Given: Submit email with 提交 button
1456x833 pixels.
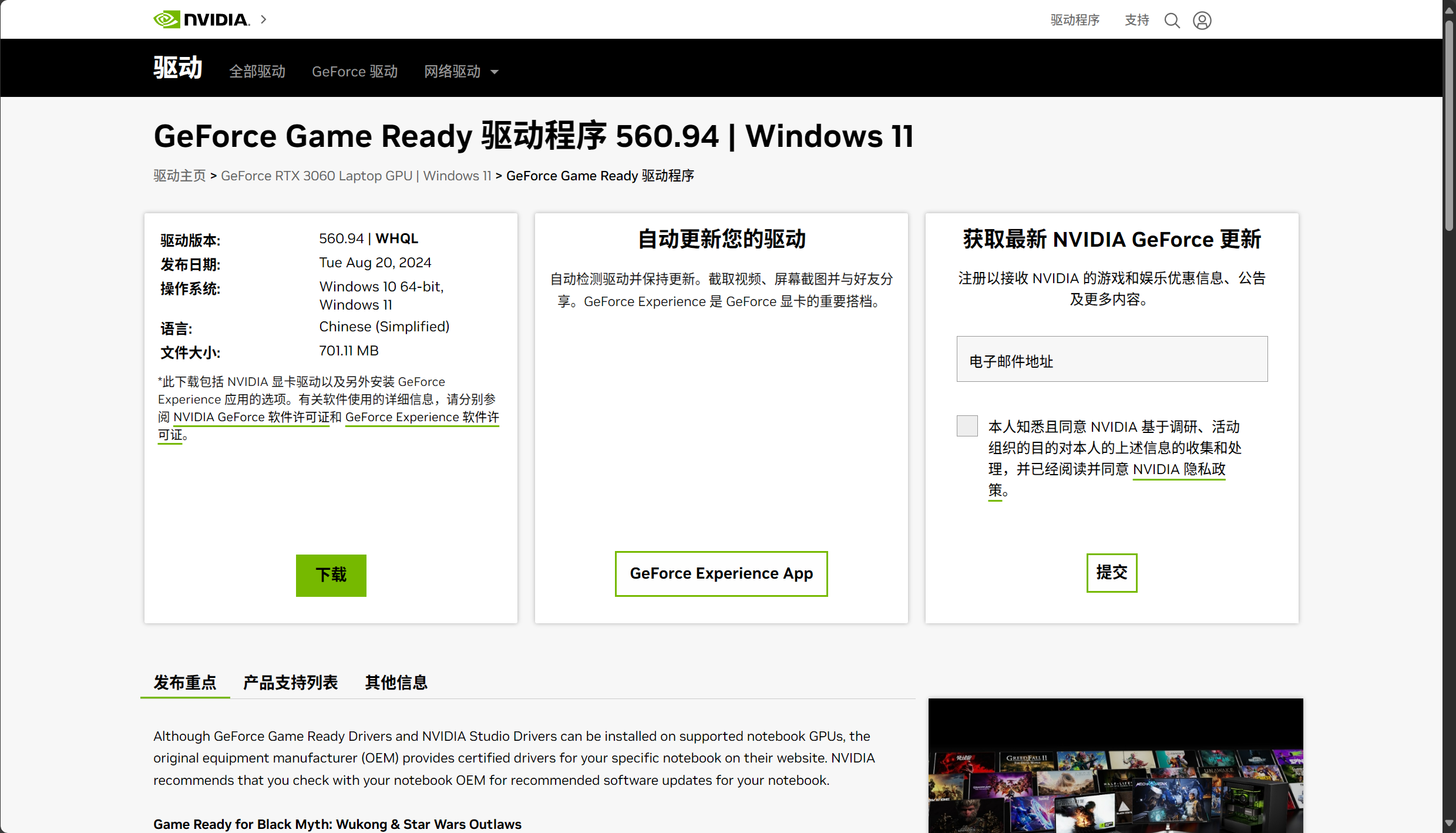Looking at the screenshot, I should tap(1111, 573).
